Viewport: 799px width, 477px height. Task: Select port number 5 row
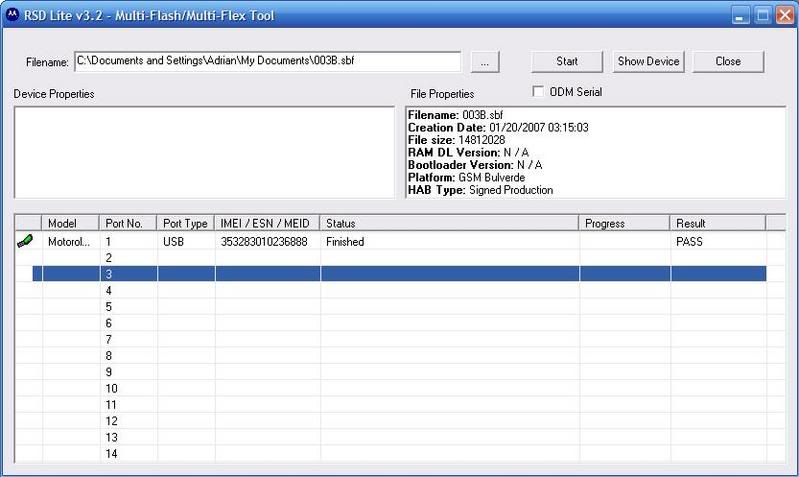click(400, 307)
